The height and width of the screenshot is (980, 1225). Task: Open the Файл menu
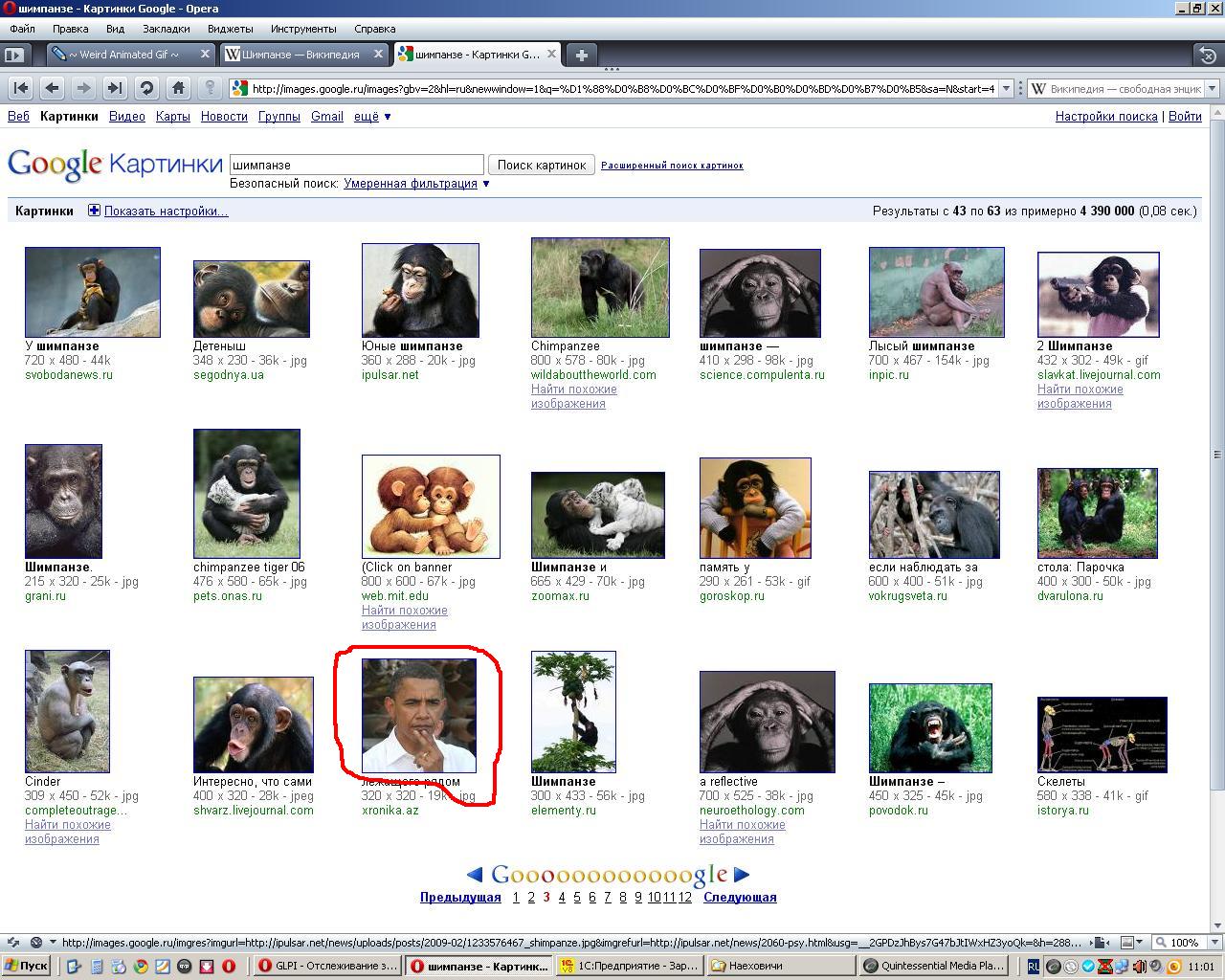(22, 29)
